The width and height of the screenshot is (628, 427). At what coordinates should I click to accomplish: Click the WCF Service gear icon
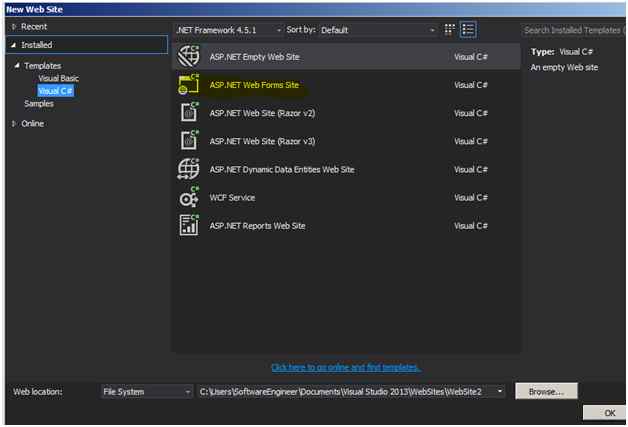188,197
